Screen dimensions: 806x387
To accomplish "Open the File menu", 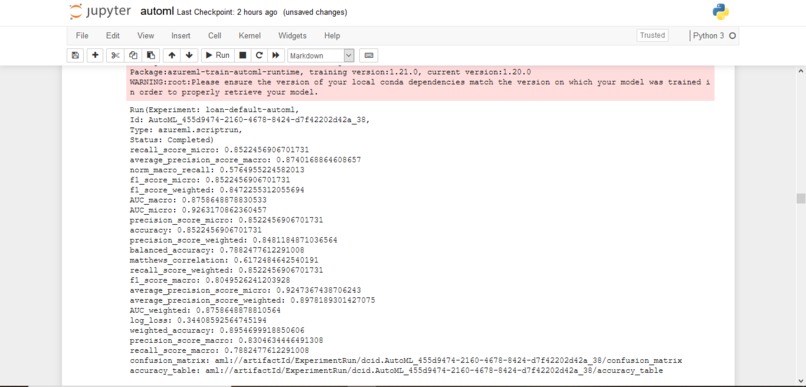I will [82, 35].
